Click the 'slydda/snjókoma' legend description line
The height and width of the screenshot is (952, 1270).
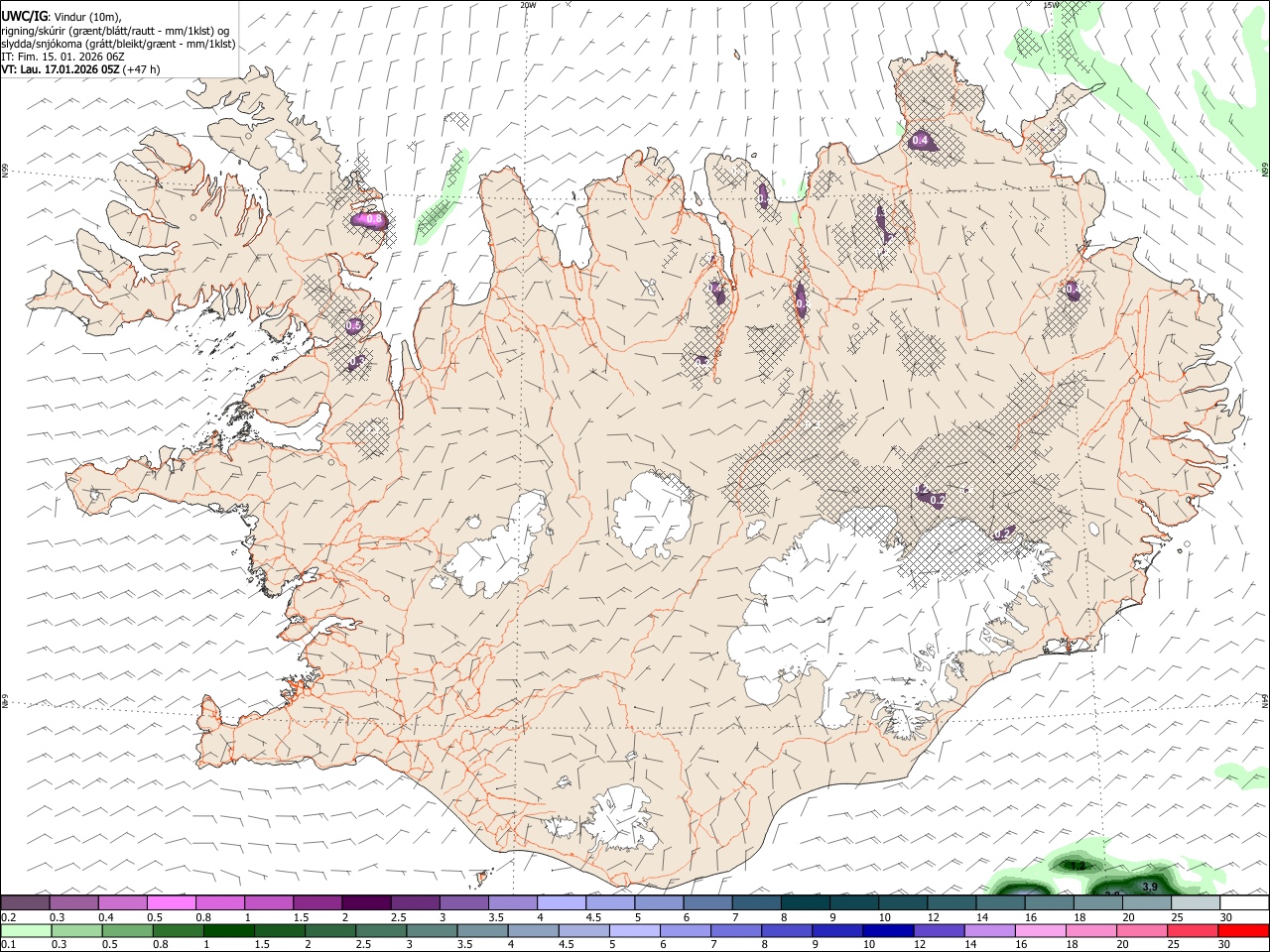118,44
